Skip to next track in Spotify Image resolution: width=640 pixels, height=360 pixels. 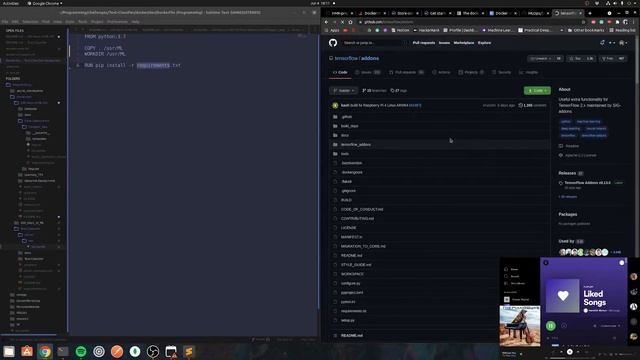[578, 352]
